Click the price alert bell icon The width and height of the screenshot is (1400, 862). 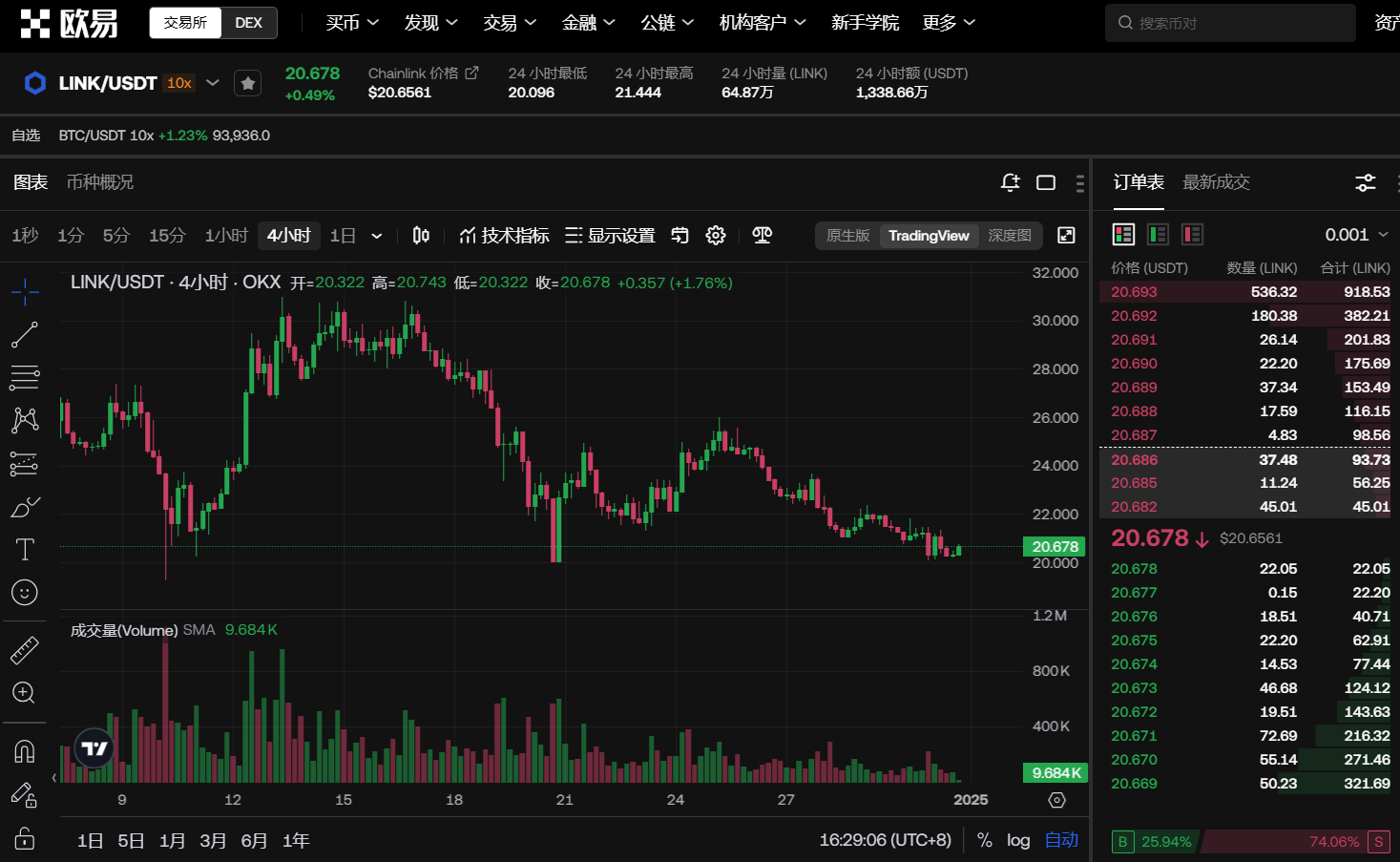(x=1010, y=182)
